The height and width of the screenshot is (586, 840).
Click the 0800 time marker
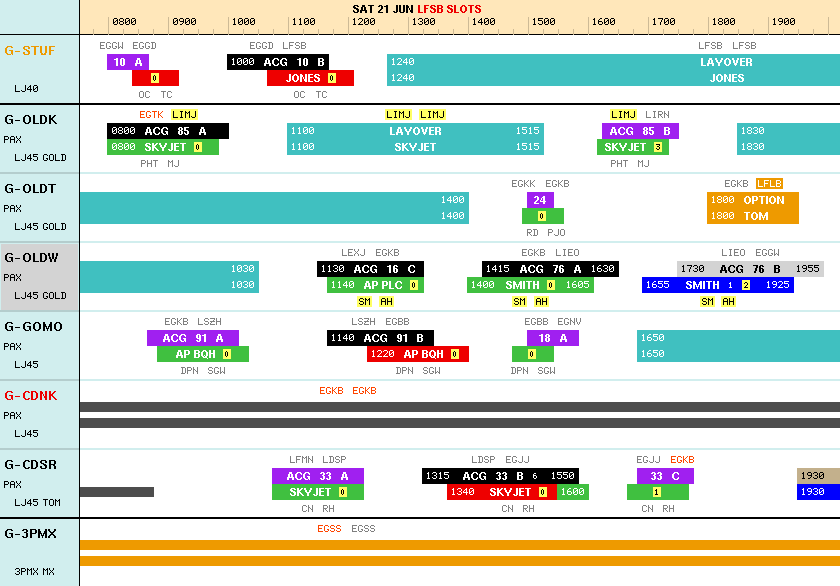click(x=124, y=22)
